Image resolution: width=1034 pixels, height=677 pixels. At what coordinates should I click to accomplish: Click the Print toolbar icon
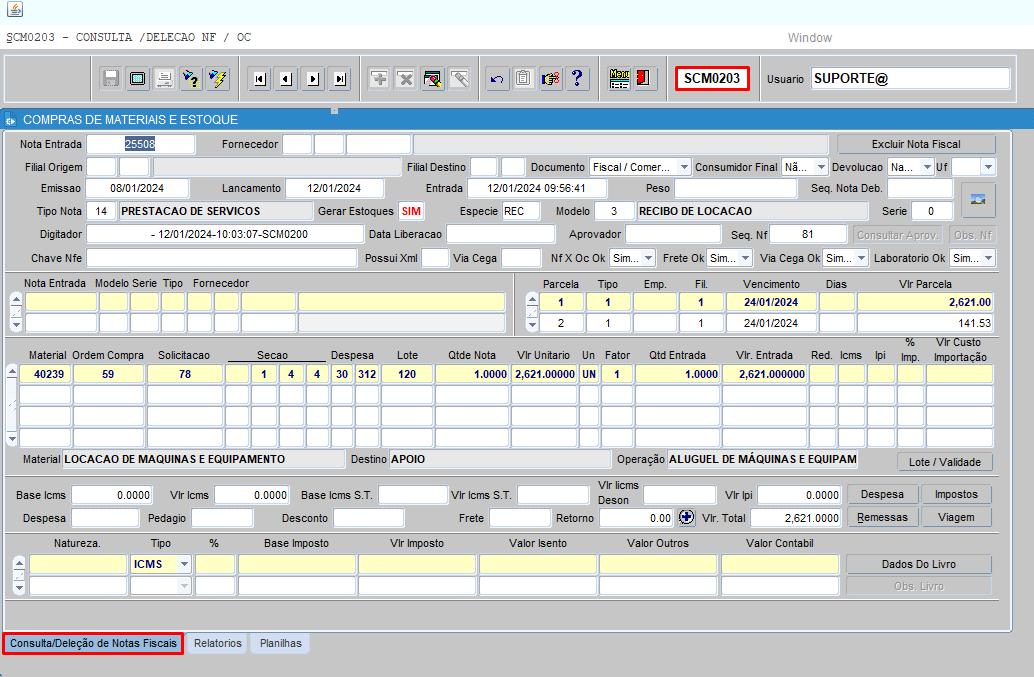164,79
